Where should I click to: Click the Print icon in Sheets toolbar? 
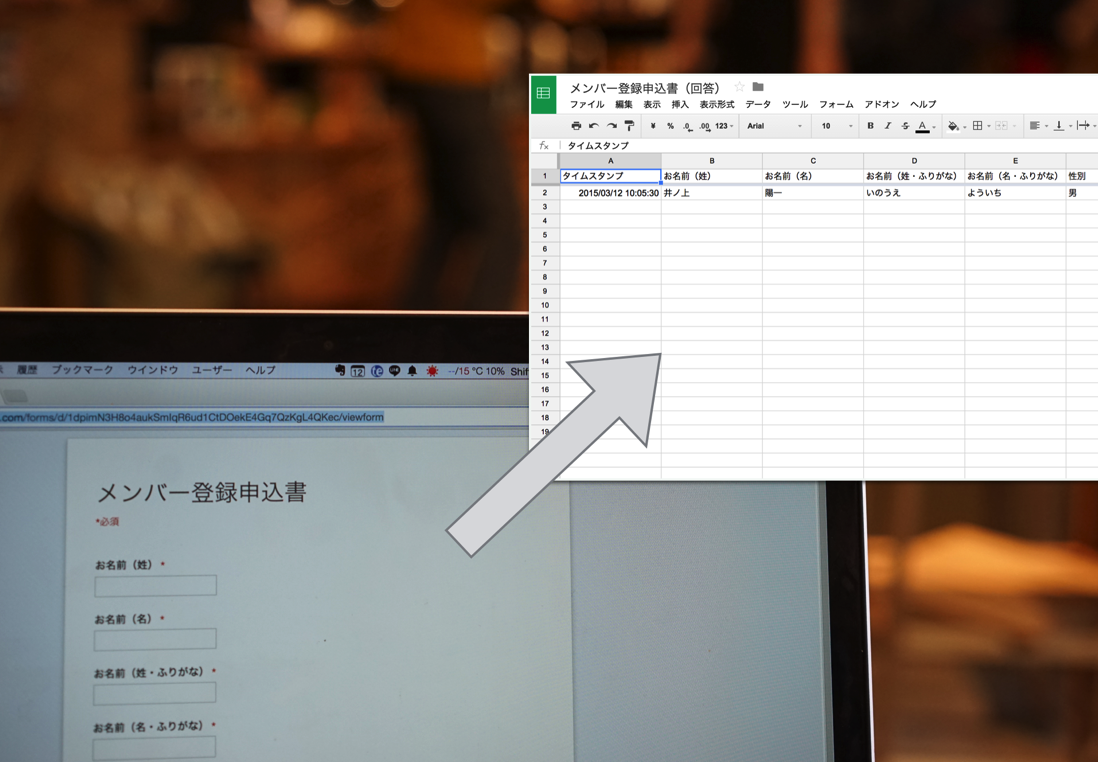point(576,126)
